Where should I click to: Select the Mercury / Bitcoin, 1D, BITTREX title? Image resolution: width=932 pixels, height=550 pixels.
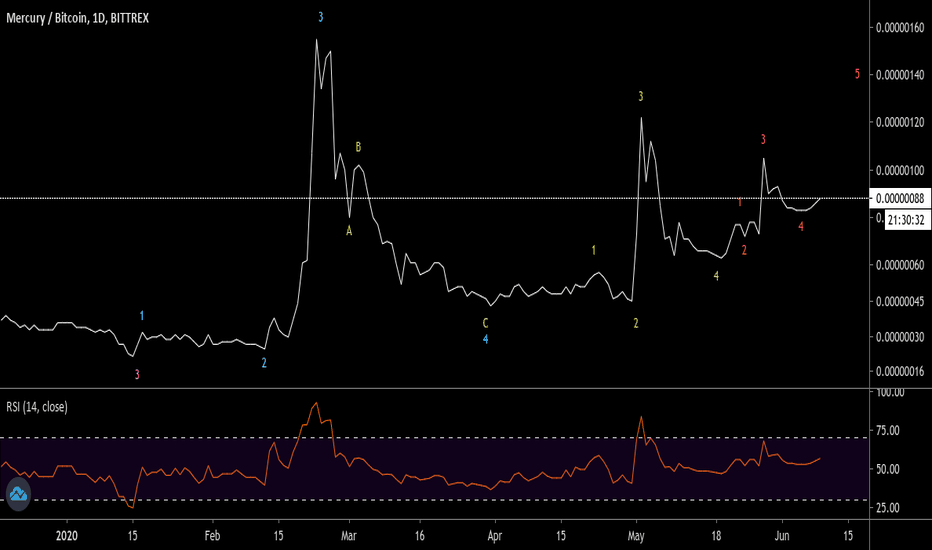78,18
